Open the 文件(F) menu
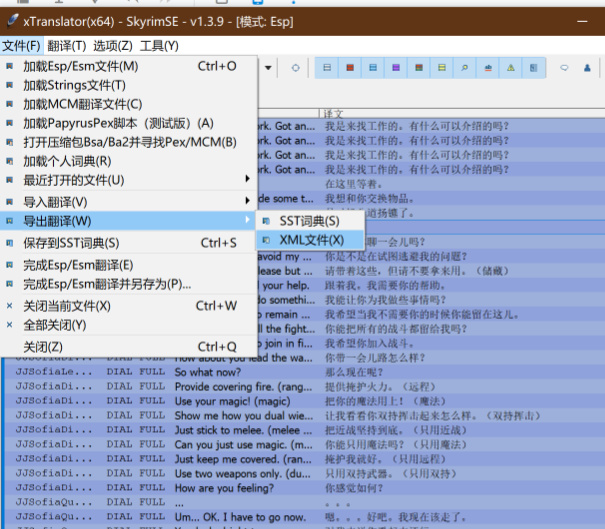 [21, 46]
